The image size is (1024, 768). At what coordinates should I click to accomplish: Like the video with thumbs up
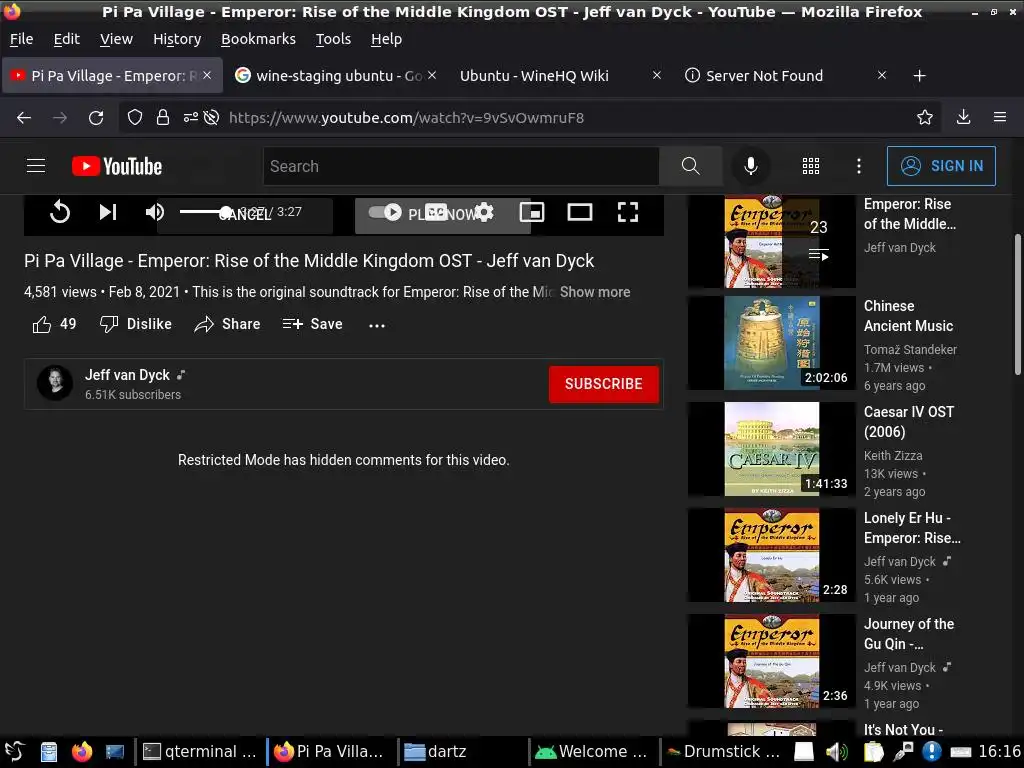(54, 324)
